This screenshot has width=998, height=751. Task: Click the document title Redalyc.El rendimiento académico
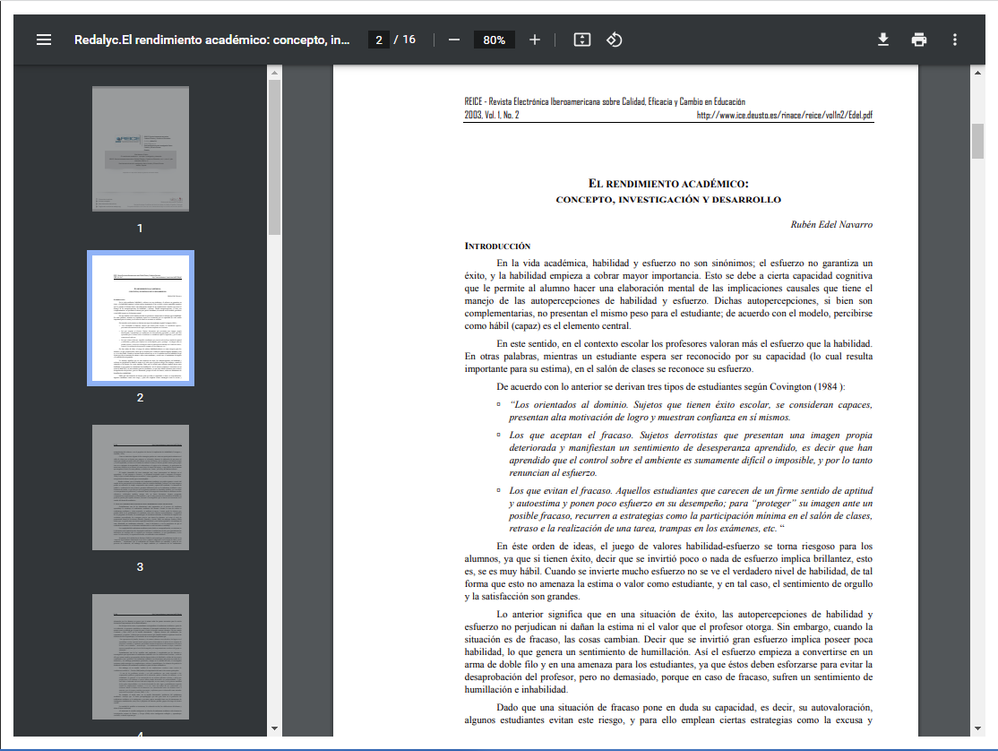coord(212,39)
